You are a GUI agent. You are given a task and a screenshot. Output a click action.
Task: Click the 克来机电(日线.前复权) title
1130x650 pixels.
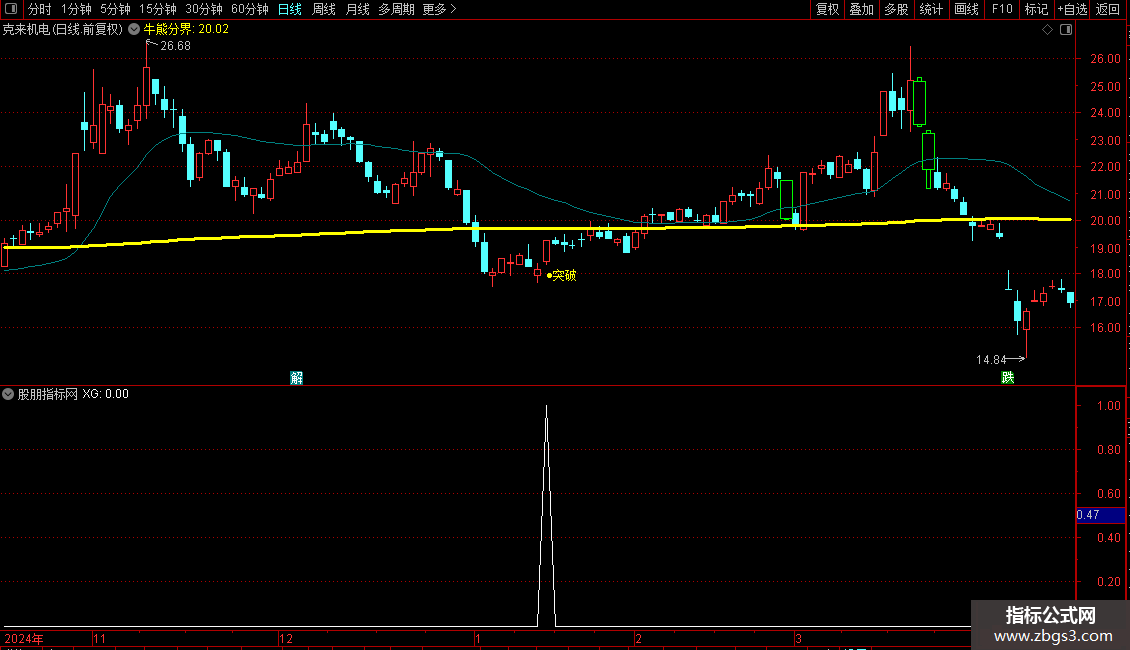(x=63, y=29)
